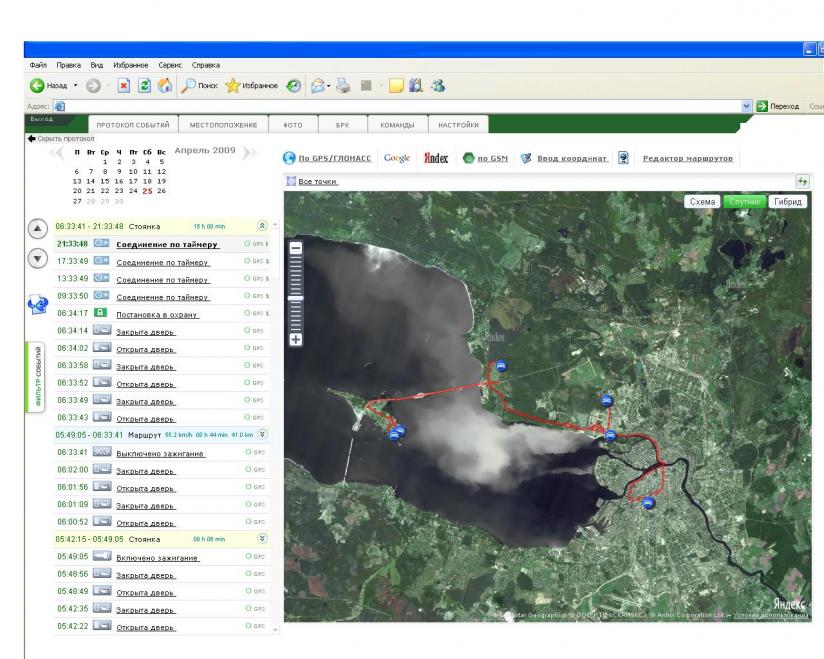This screenshot has width=824, height=659.
Task: Switch map view to Схема
Action: coord(703,202)
